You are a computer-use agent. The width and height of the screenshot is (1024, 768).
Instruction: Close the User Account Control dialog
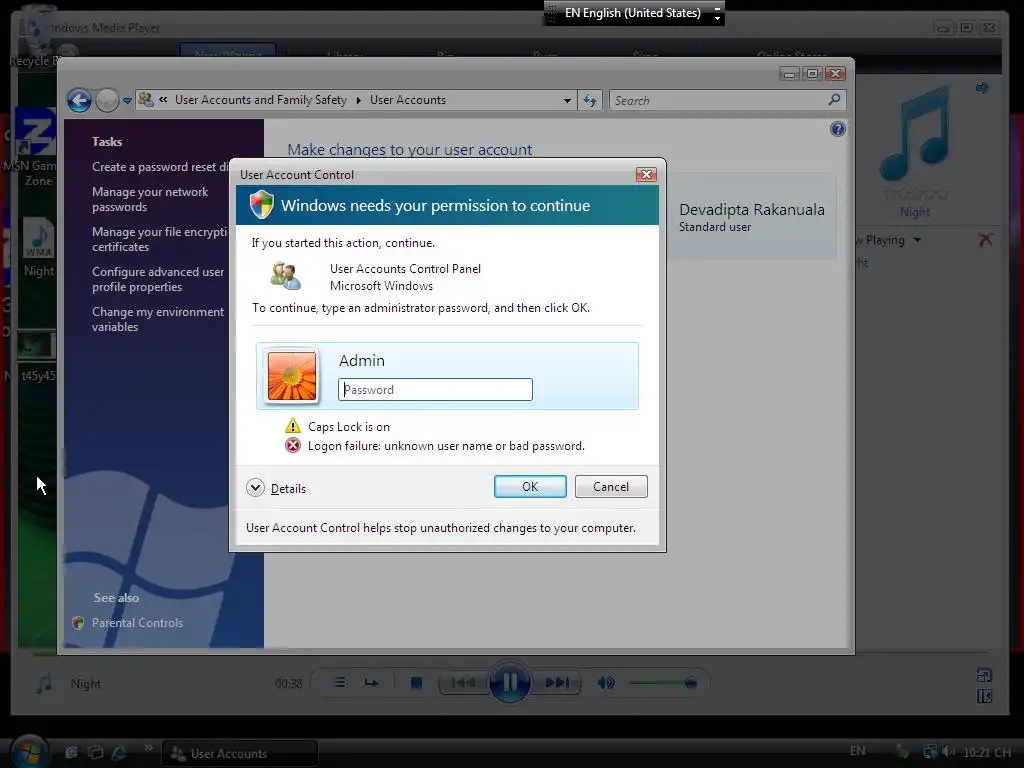coord(646,174)
